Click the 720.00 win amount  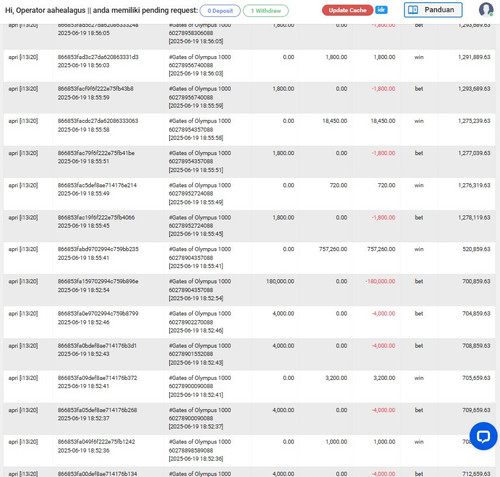338,185
